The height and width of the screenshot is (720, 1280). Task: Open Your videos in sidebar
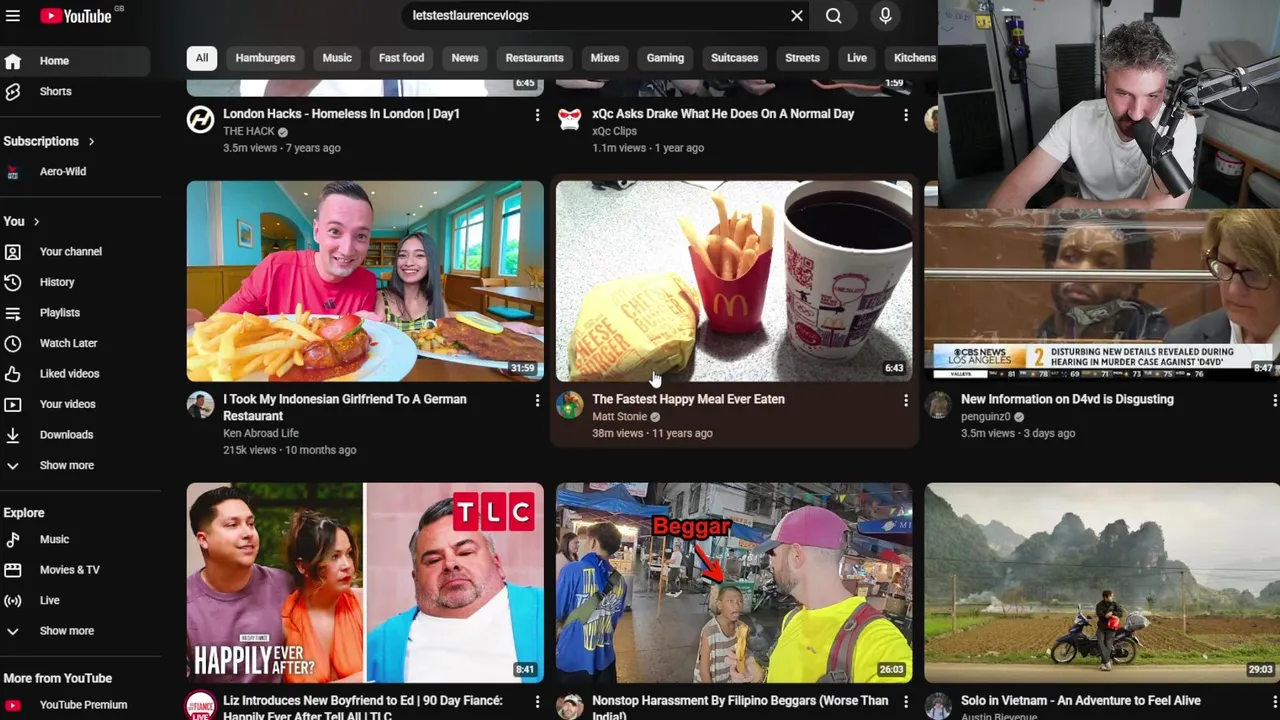[x=75, y=404]
